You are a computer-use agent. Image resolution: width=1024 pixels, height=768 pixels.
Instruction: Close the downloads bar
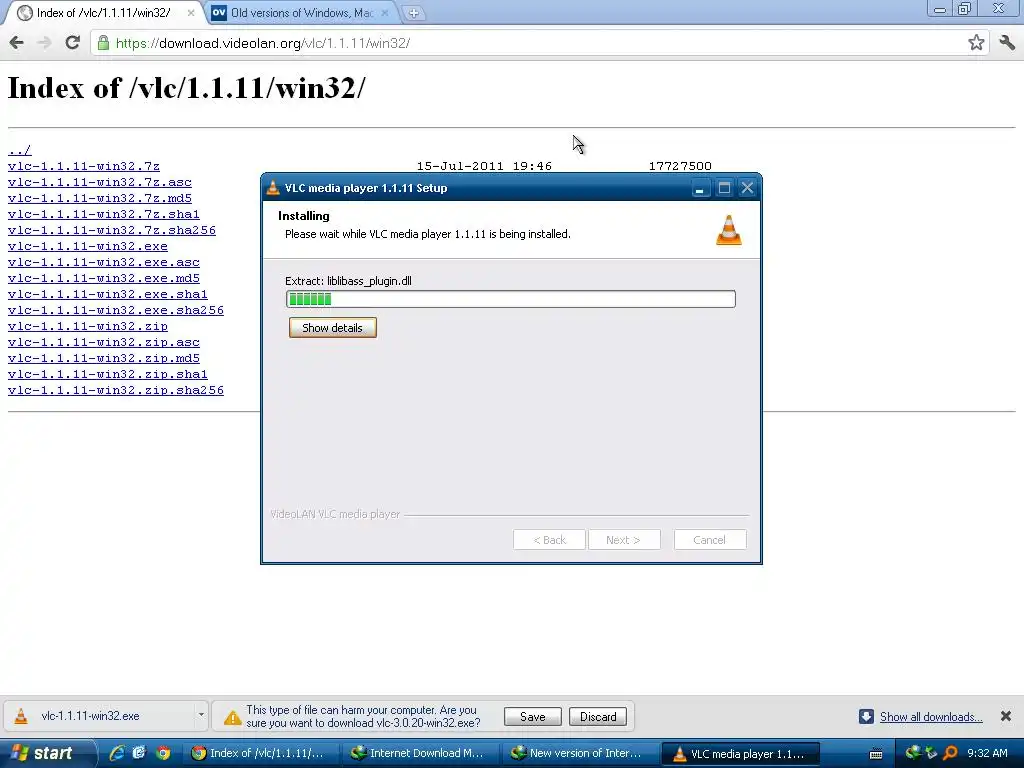pyautogui.click(x=1006, y=716)
